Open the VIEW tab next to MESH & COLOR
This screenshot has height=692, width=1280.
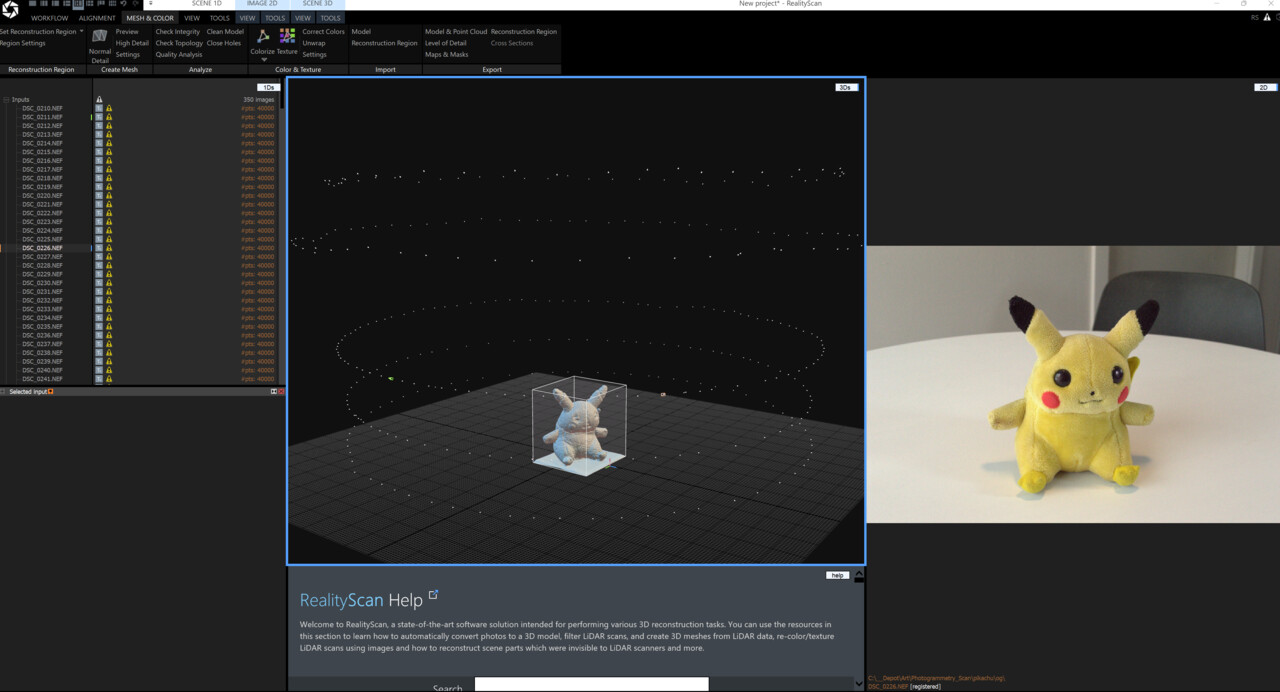click(192, 18)
